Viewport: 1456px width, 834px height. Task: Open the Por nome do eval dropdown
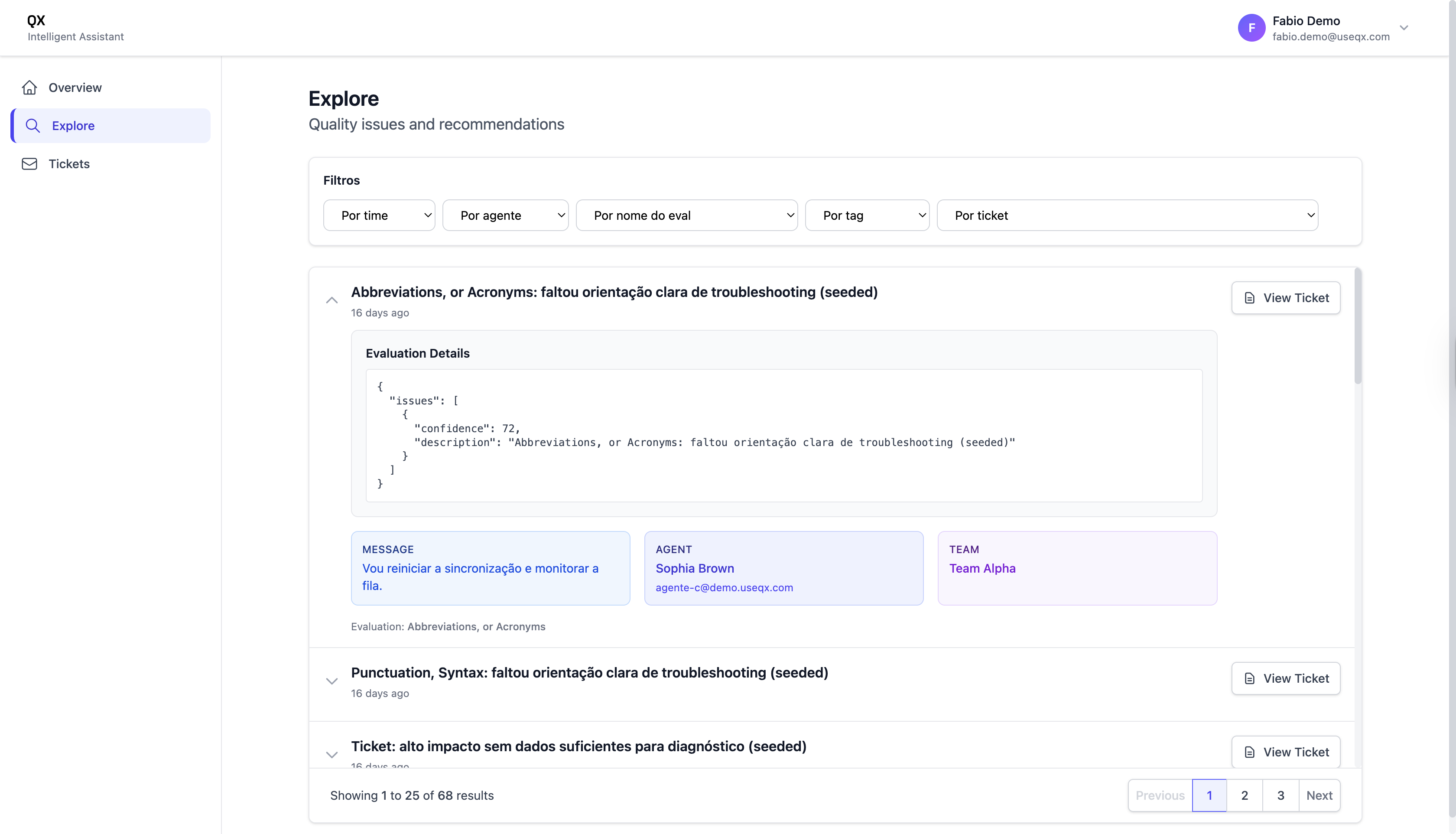[x=686, y=215]
